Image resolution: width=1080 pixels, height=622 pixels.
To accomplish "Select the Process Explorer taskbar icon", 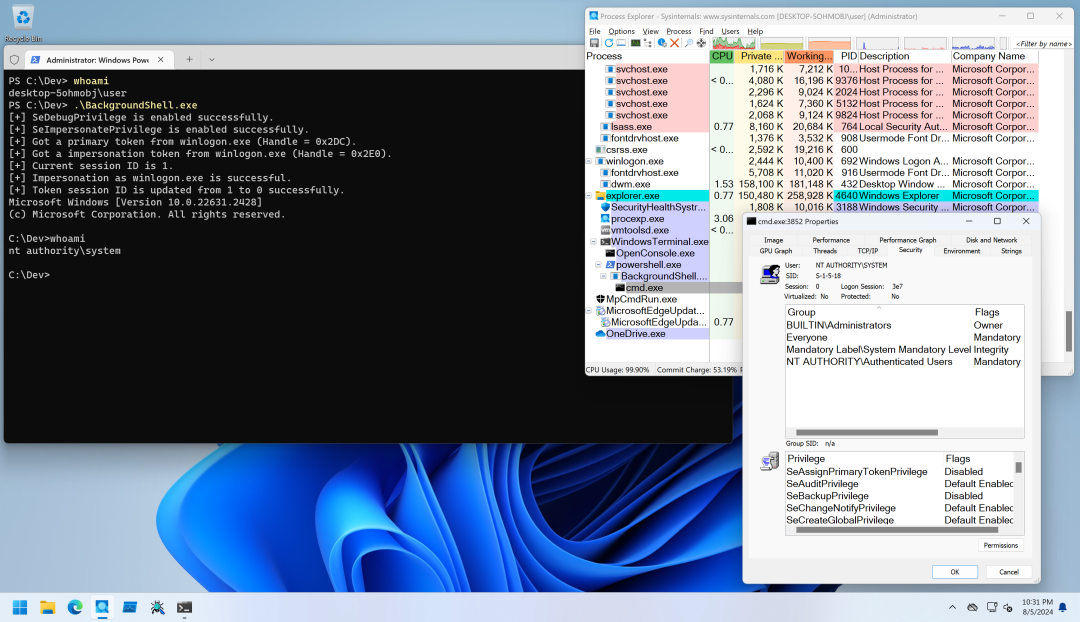I will pos(102,607).
